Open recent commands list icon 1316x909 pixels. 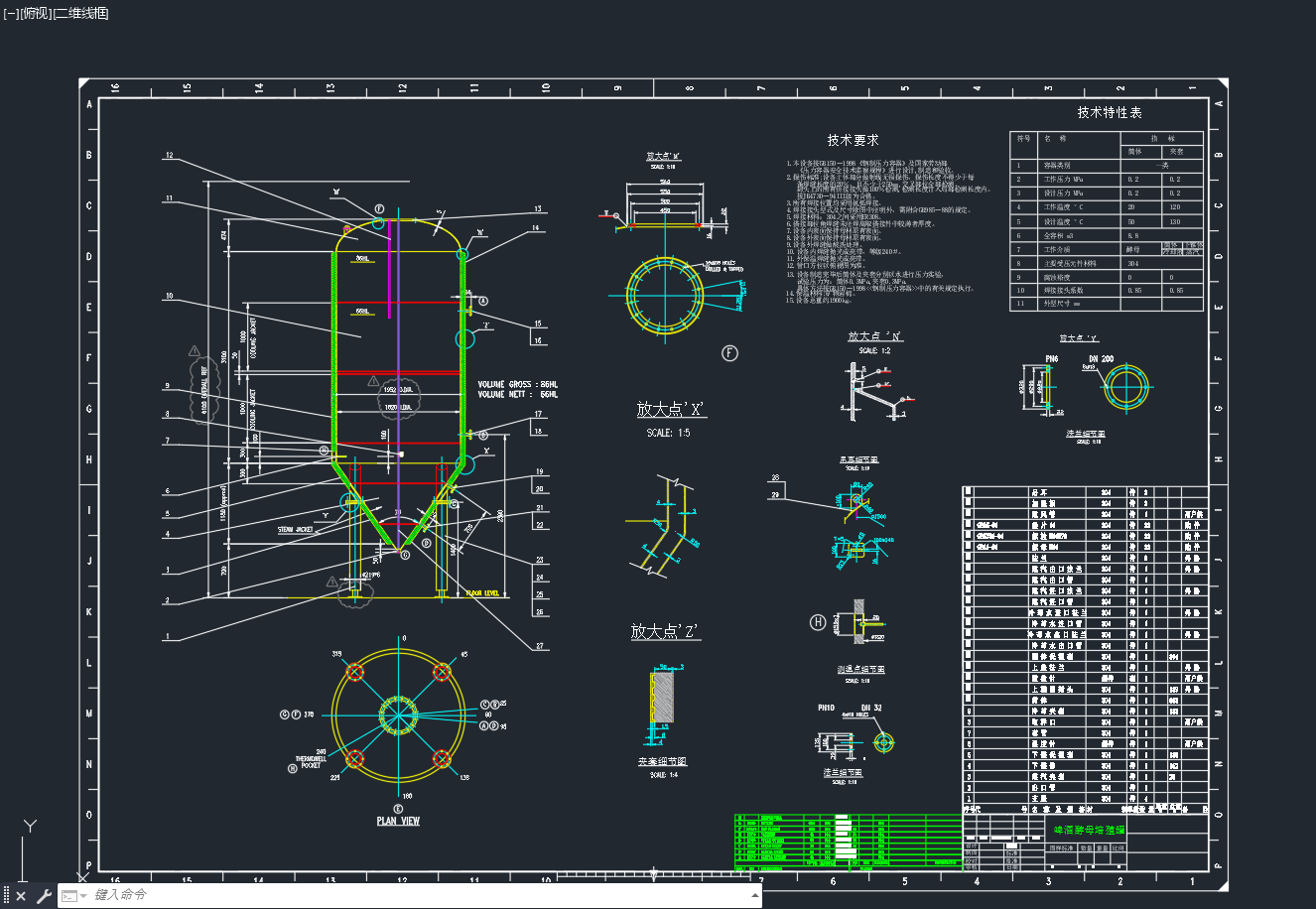(x=71, y=896)
